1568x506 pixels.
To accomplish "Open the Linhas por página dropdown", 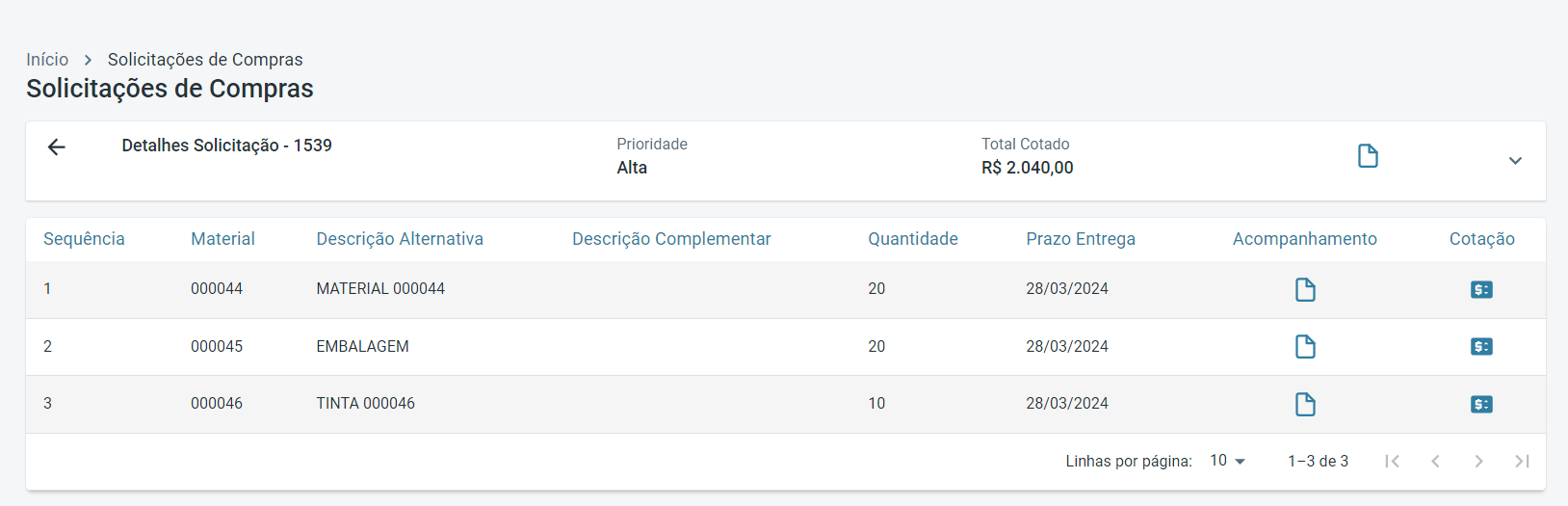I will click(x=1227, y=461).
